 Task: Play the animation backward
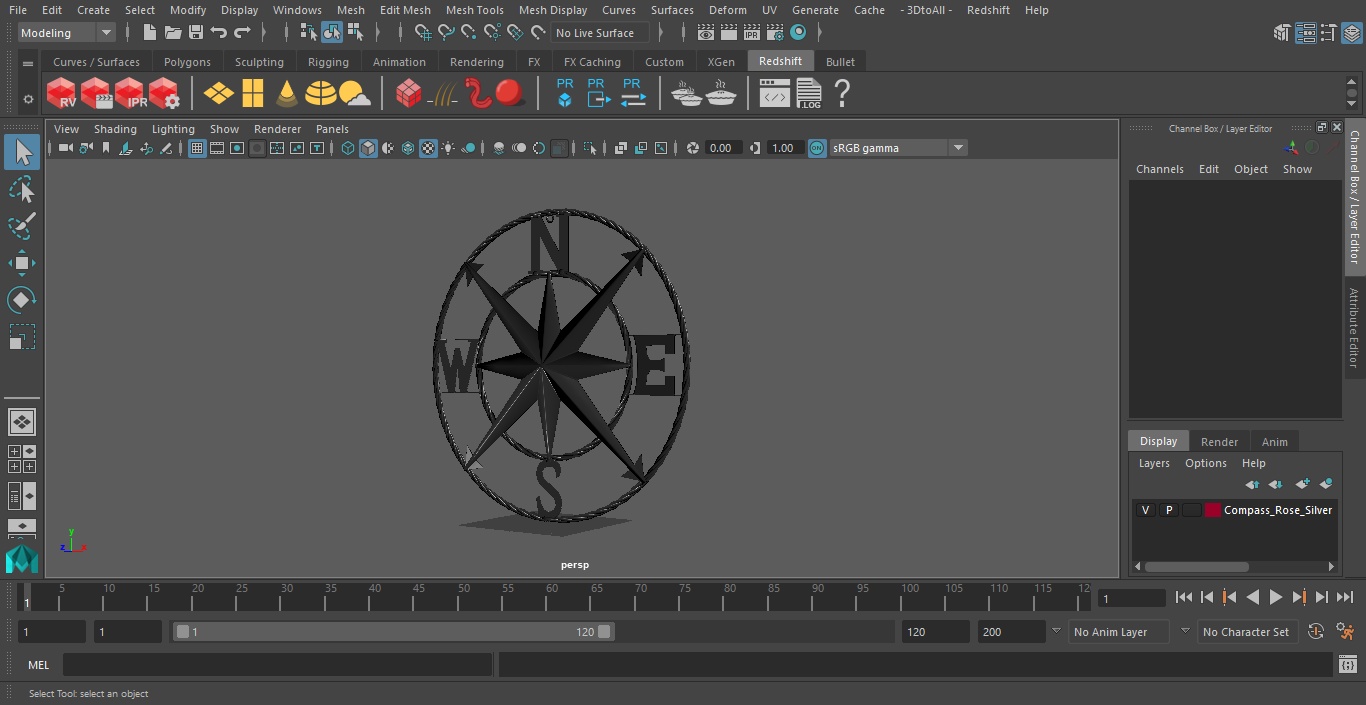(1252, 597)
